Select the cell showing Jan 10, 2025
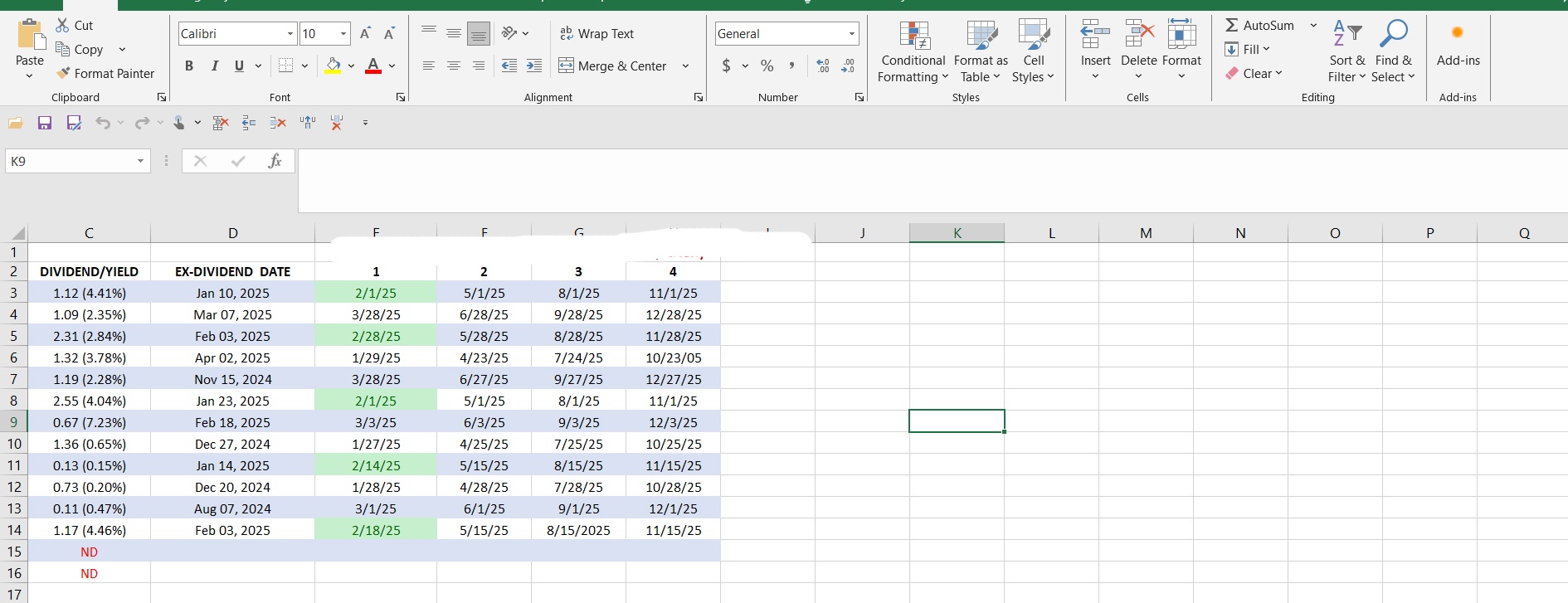This screenshot has height=603, width=1568. (x=232, y=293)
